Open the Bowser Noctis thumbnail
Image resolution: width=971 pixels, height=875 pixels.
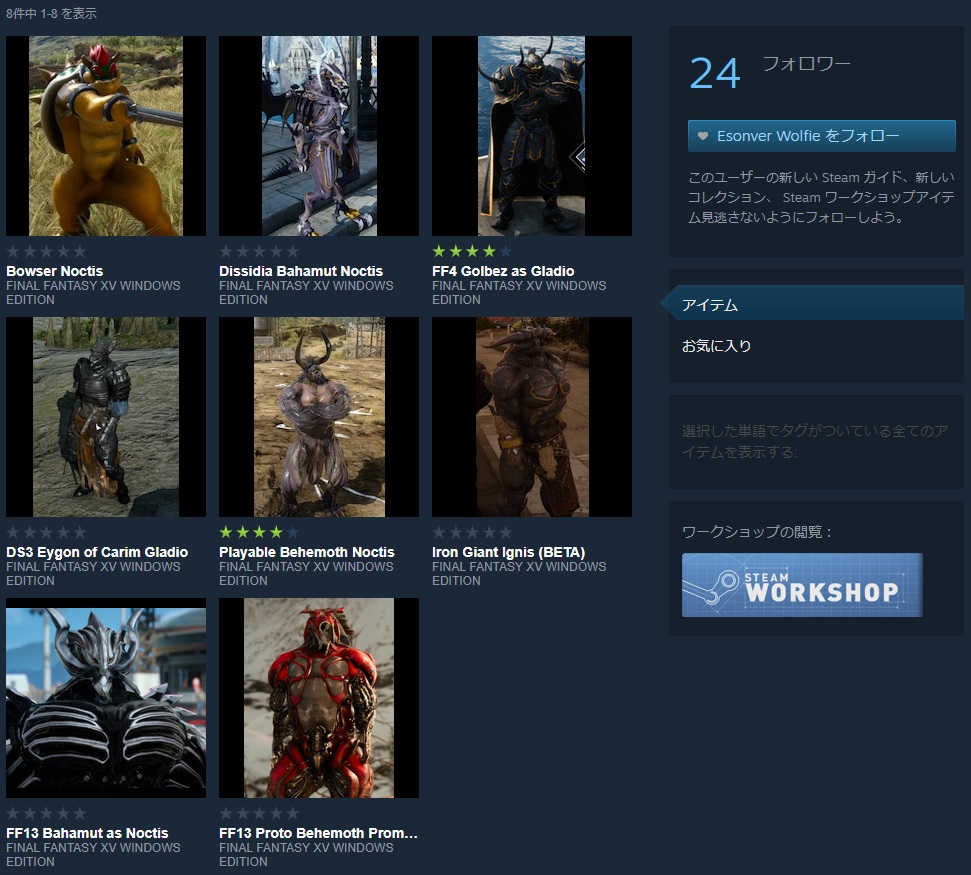pyautogui.click(x=106, y=136)
